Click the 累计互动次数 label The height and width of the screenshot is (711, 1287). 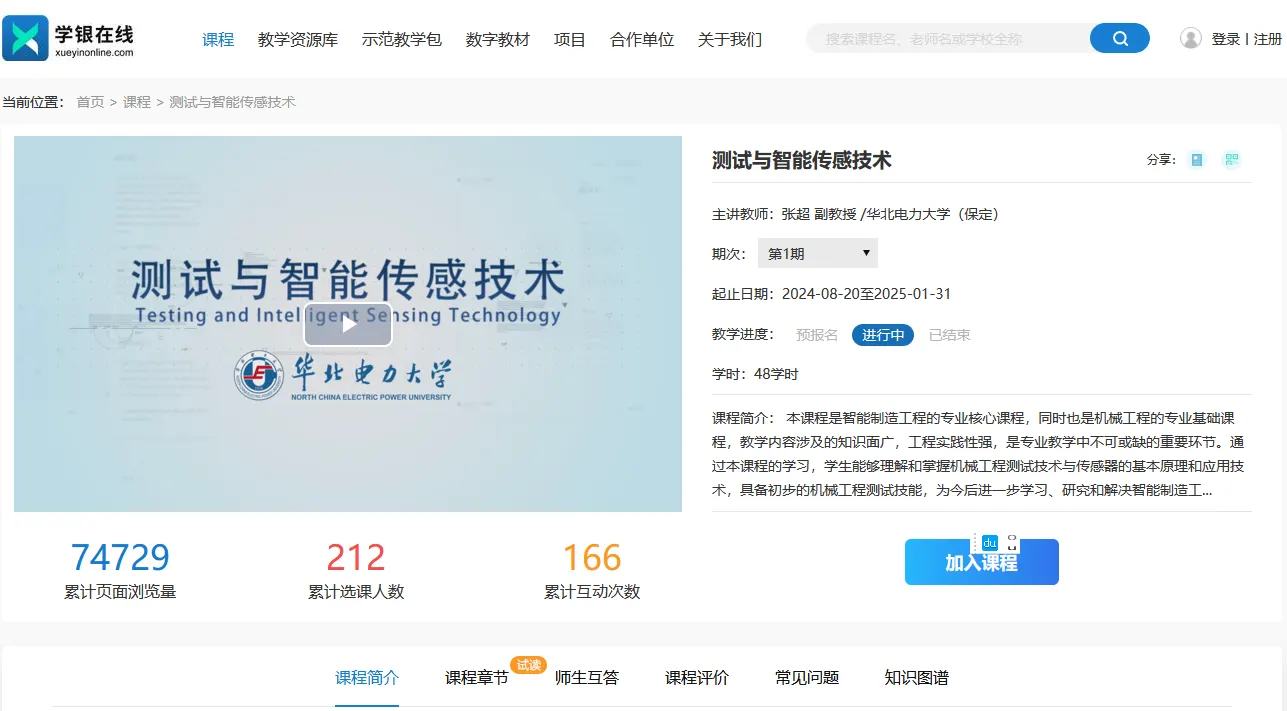(x=592, y=592)
